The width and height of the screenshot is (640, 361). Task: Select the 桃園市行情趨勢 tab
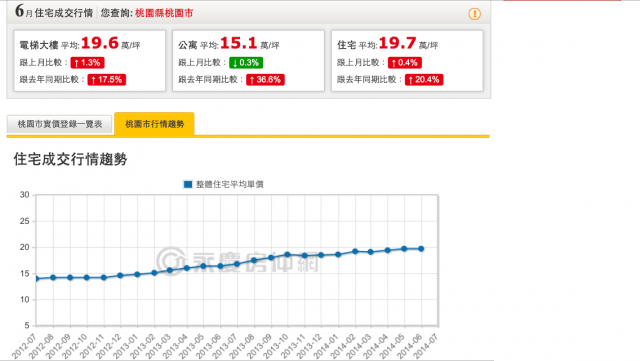click(154, 124)
